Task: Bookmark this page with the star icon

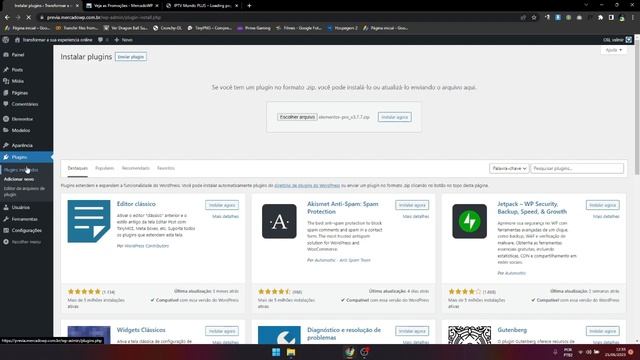Action: point(534,18)
